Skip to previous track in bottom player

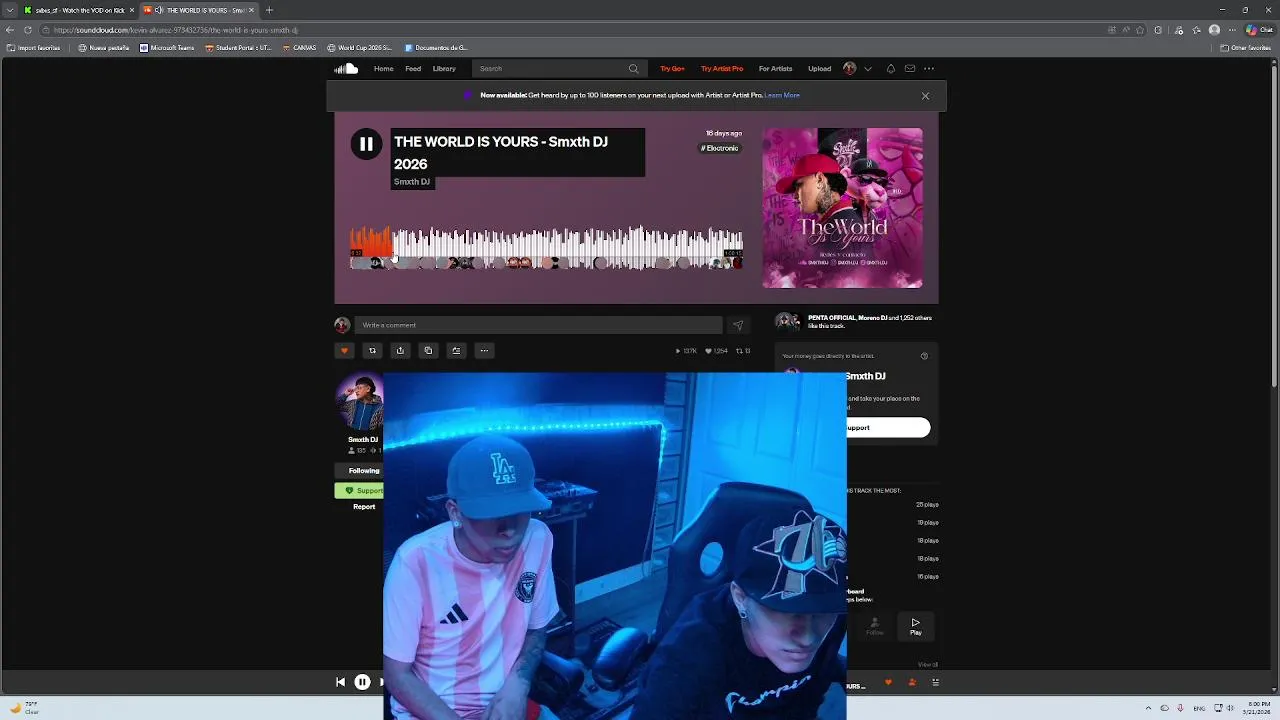340,683
